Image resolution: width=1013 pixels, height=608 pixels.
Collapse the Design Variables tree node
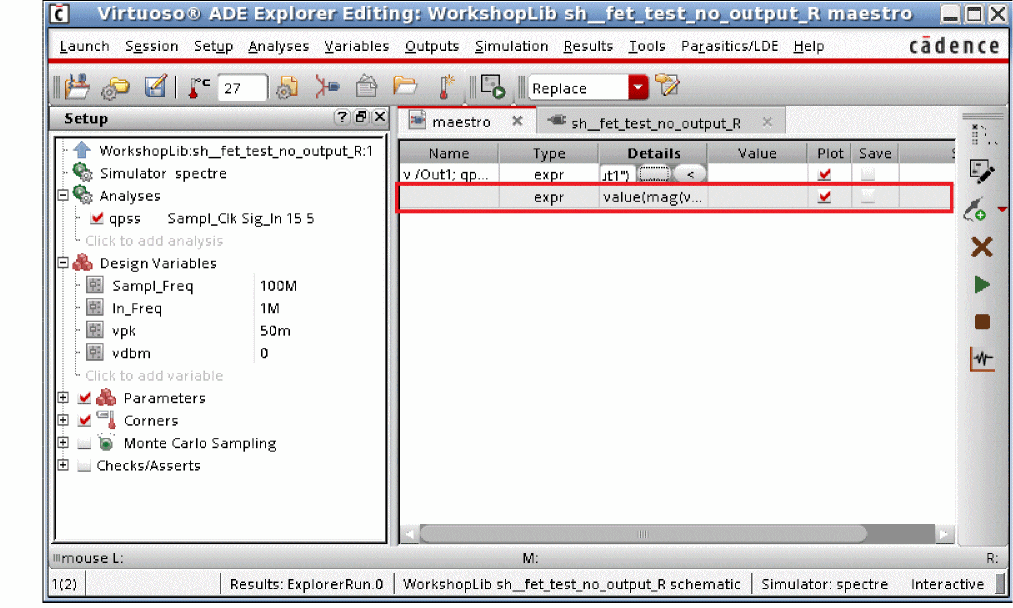(x=63, y=262)
